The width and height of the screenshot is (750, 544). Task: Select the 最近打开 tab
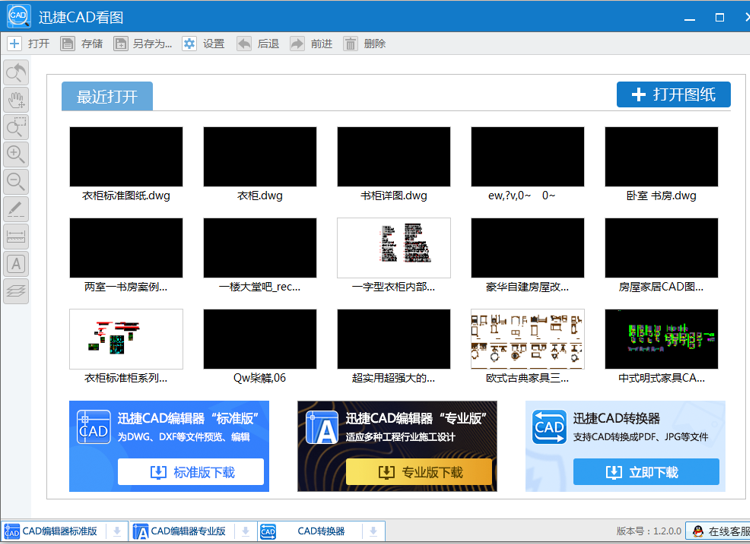tap(107, 96)
